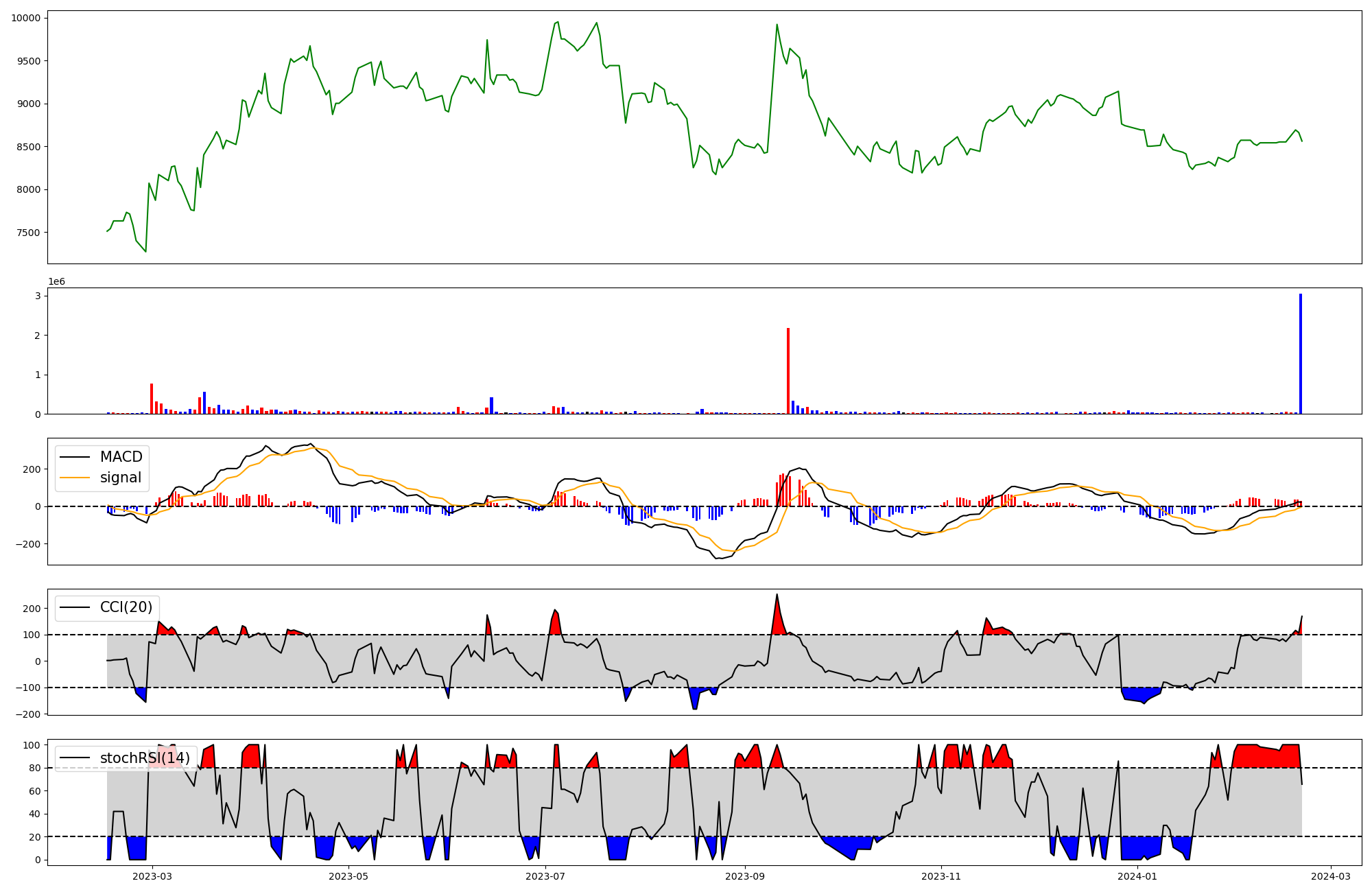Click the 9500 price axis label

pos(28,61)
